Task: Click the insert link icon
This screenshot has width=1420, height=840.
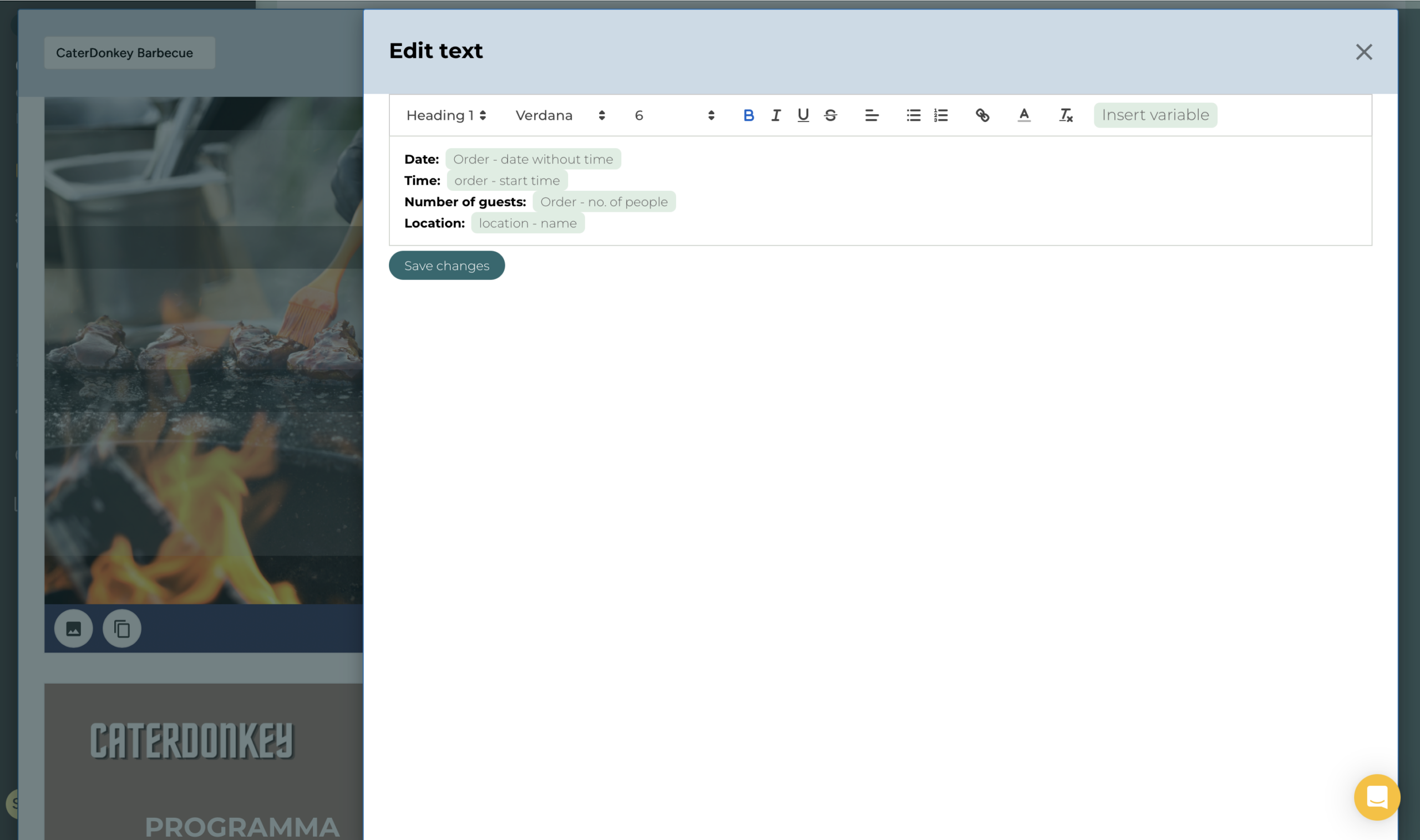Action: tap(982, 115)
